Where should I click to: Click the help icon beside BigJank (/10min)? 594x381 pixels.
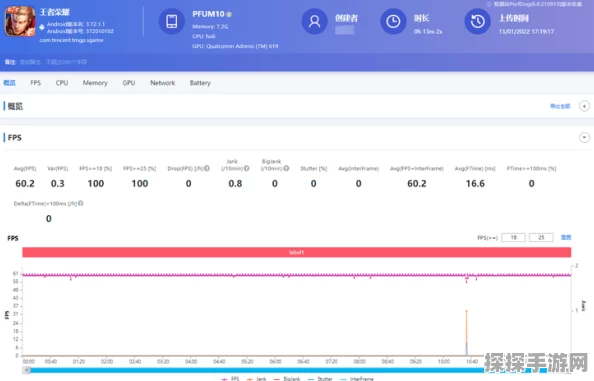[286, 169]
